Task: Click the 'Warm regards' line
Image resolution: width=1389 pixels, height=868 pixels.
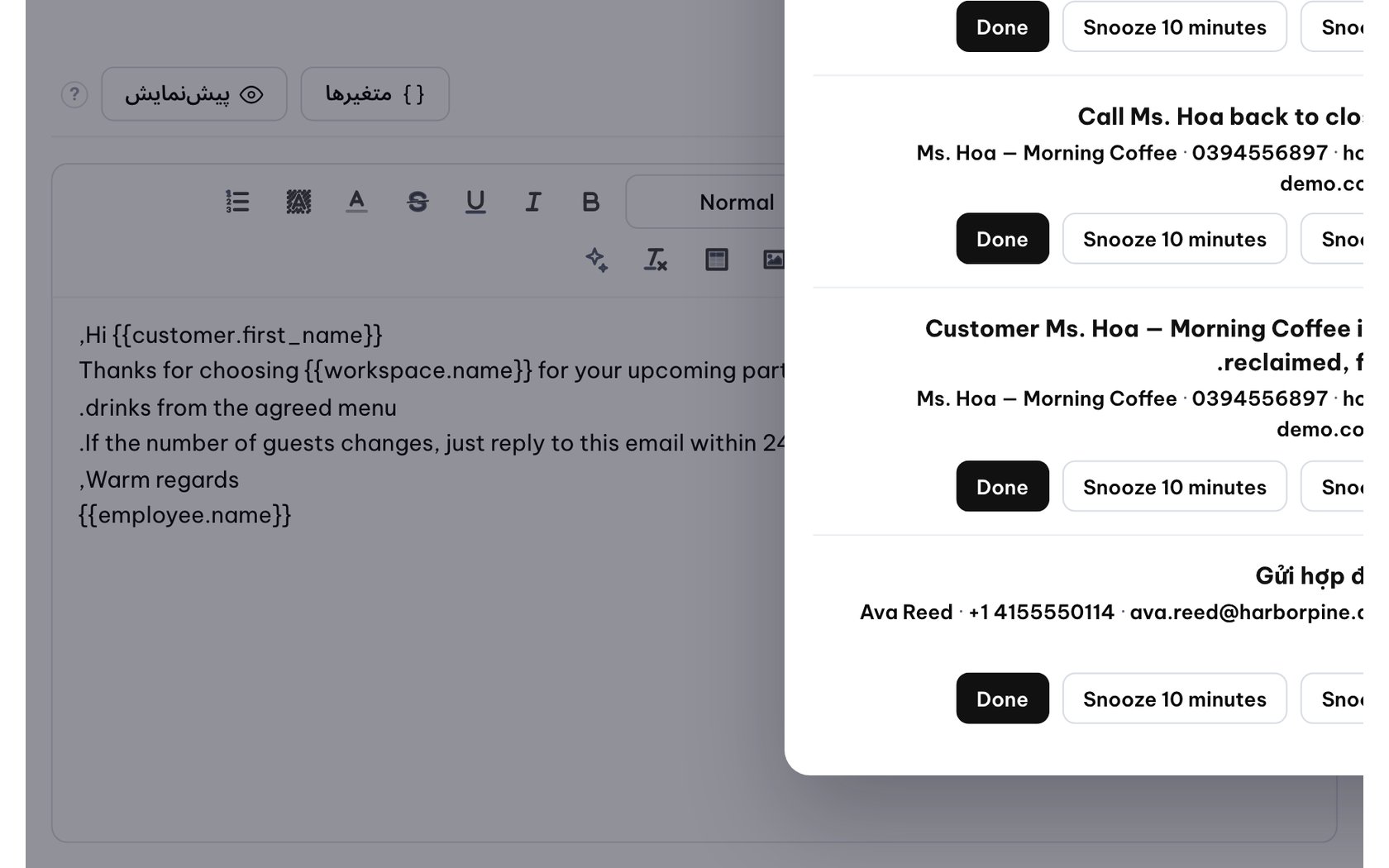Action: (x=159, y=479)
